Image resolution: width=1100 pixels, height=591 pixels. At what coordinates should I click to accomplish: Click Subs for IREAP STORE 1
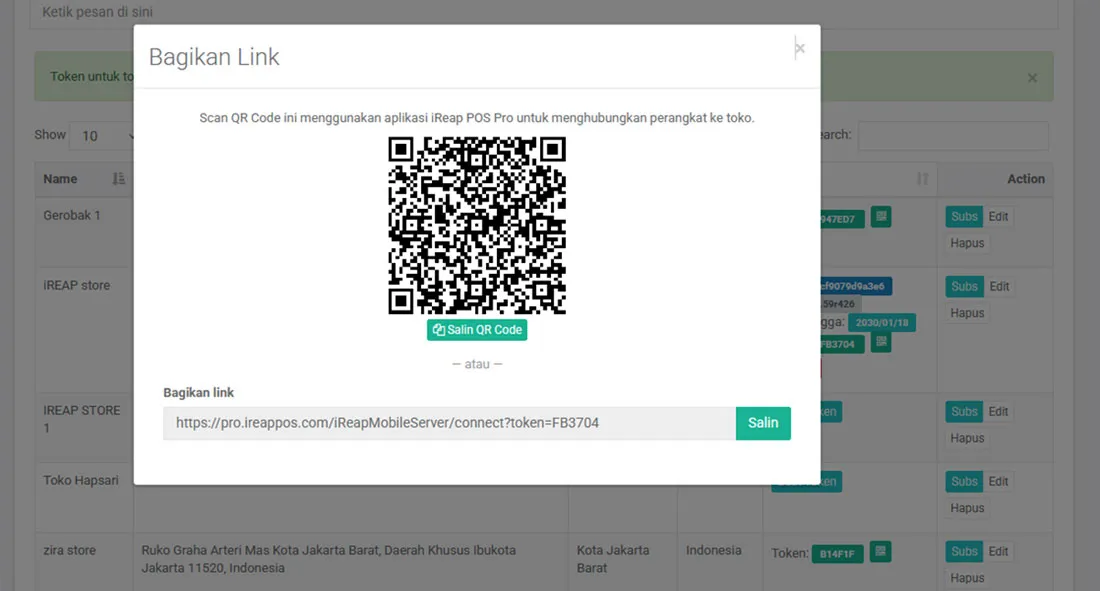(x=964, y=411)
